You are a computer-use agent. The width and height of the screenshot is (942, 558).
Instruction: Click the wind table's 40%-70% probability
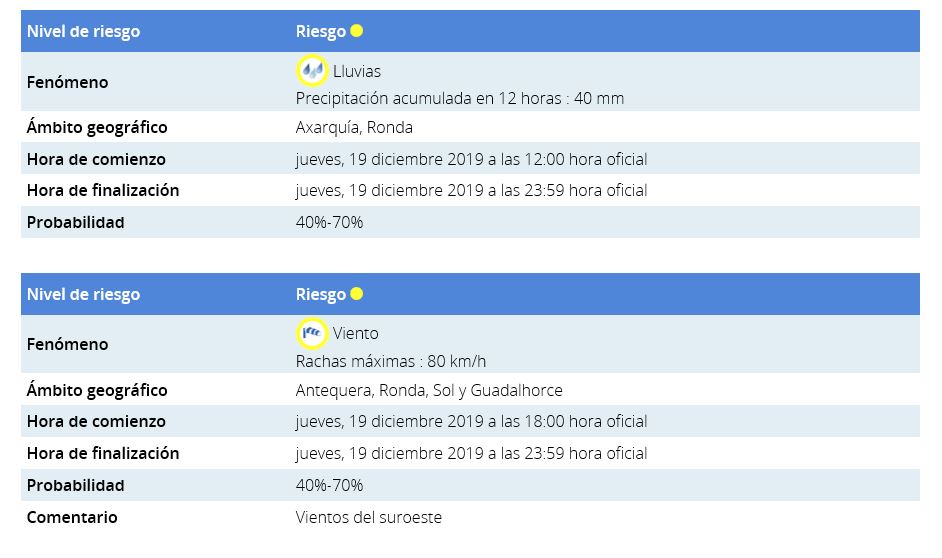pos(329,485)
